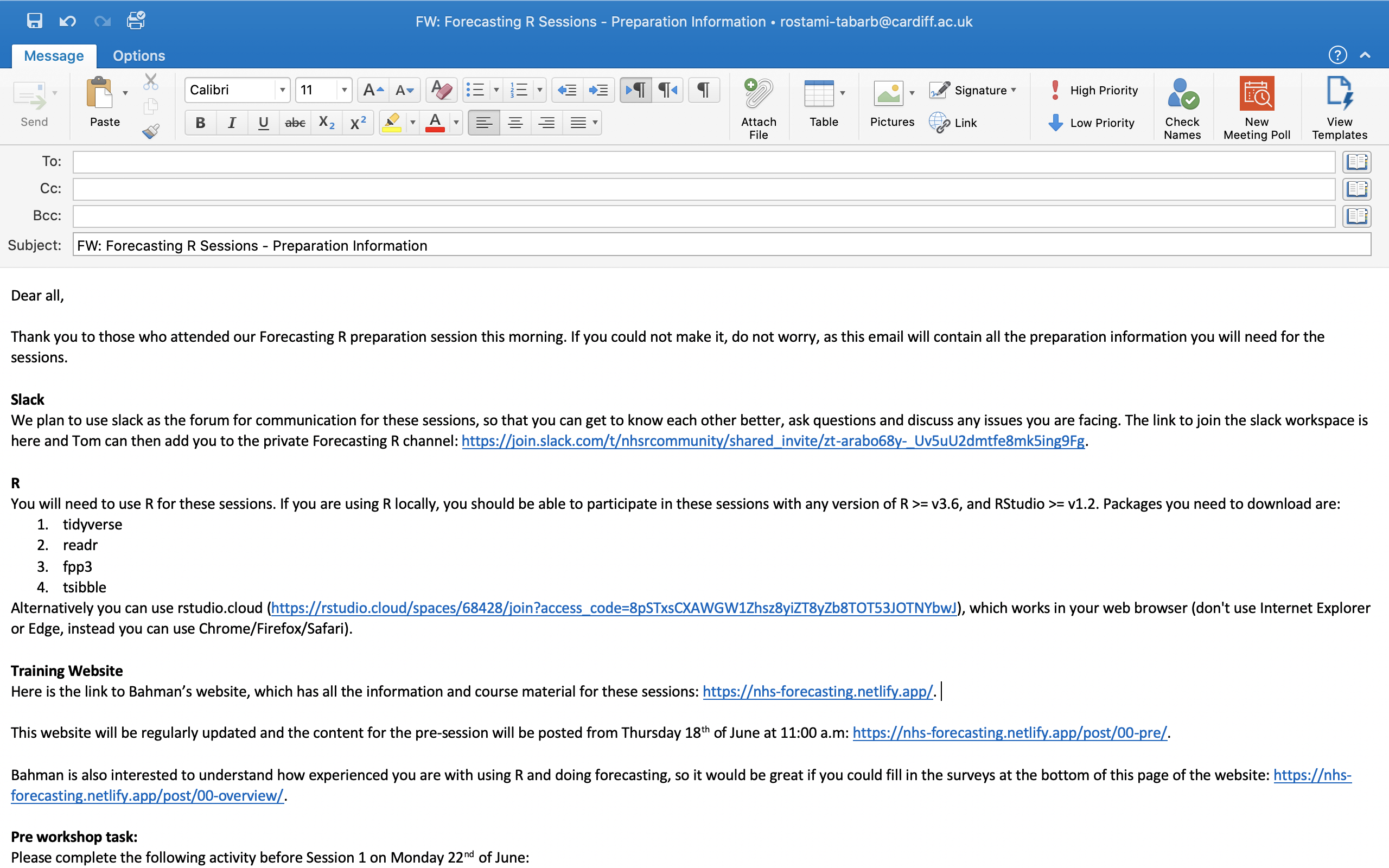Screen dimensions: 1389x868
Task: Apply yellow highlight color
Action: point(392,123)
